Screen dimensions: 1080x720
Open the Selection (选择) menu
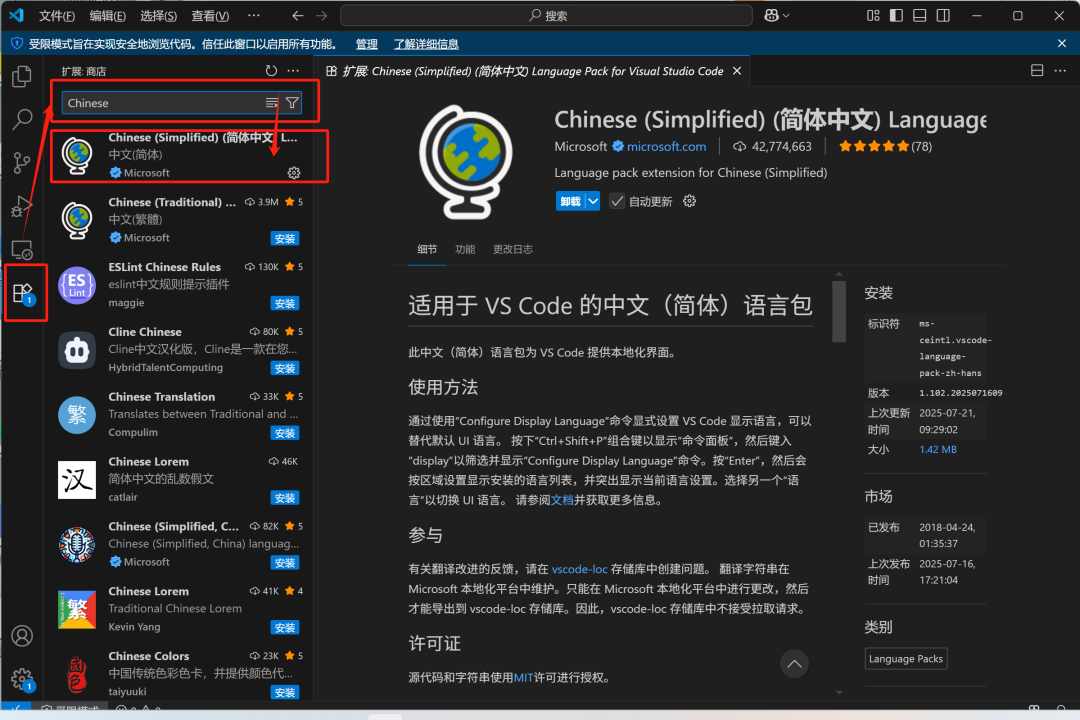[x=159, y=15]
